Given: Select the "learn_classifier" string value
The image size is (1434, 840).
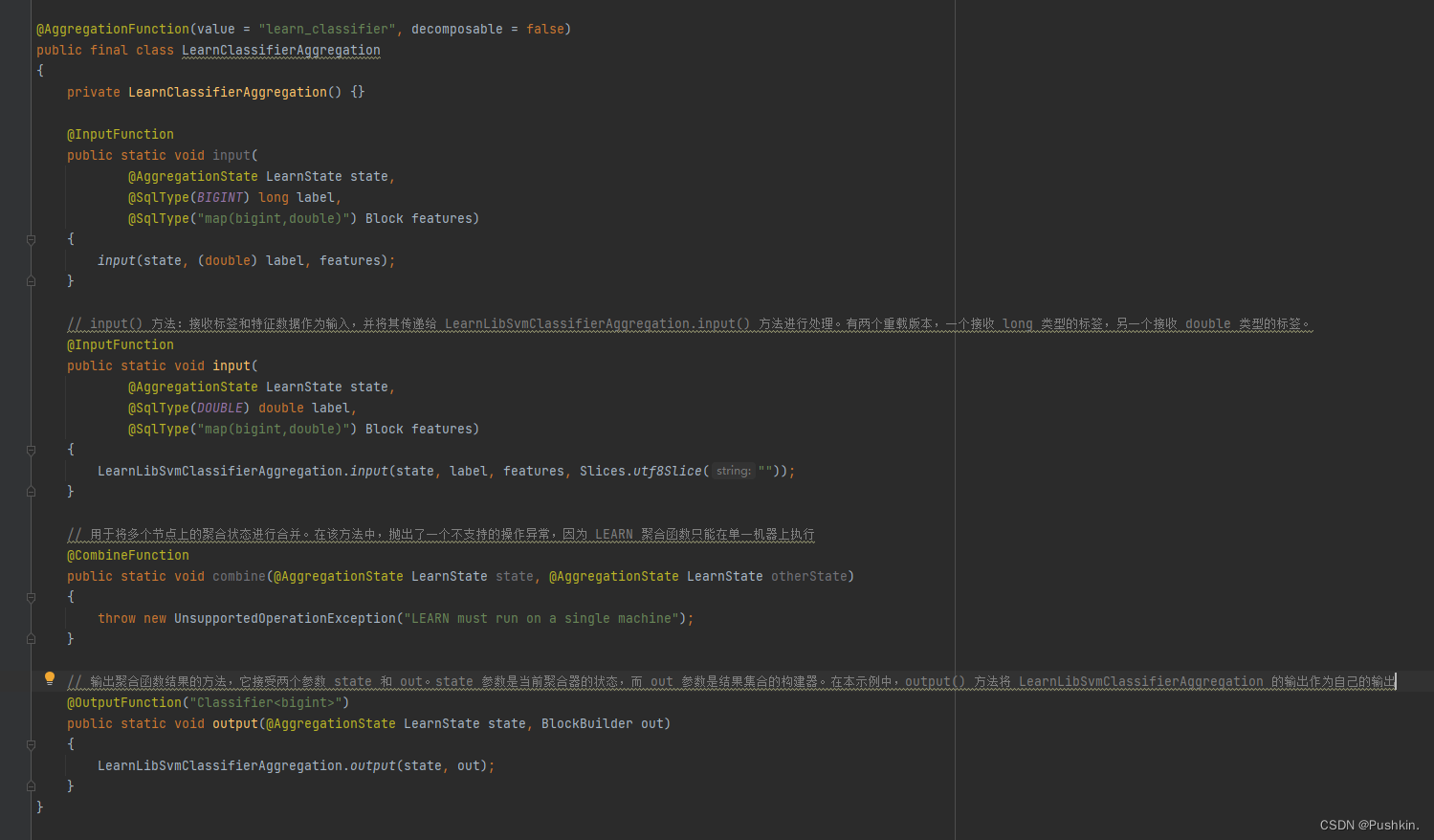Looking at the screenshot, I should click(327, 30).
